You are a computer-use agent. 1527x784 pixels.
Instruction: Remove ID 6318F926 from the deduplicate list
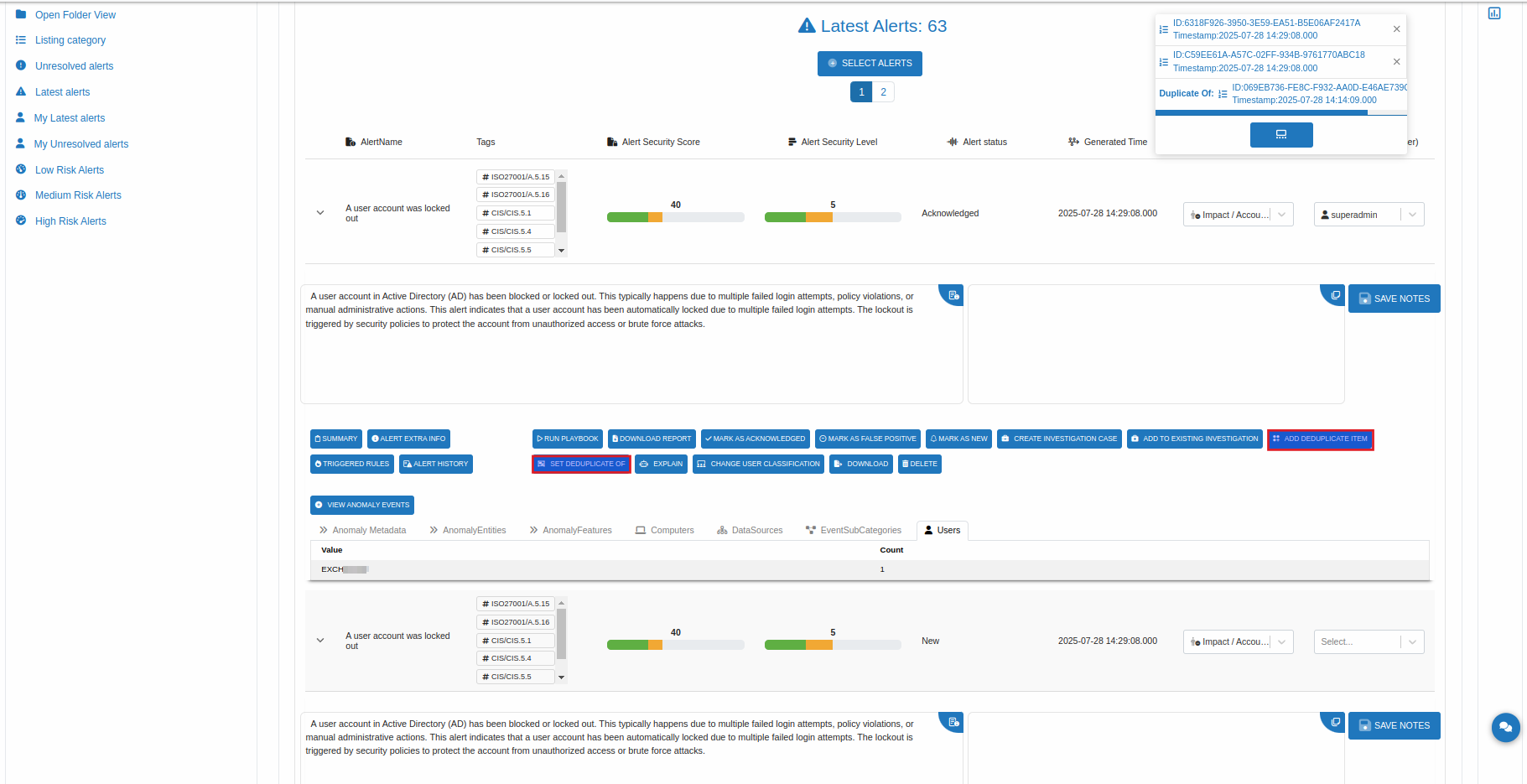click(x=1396, y=29)
